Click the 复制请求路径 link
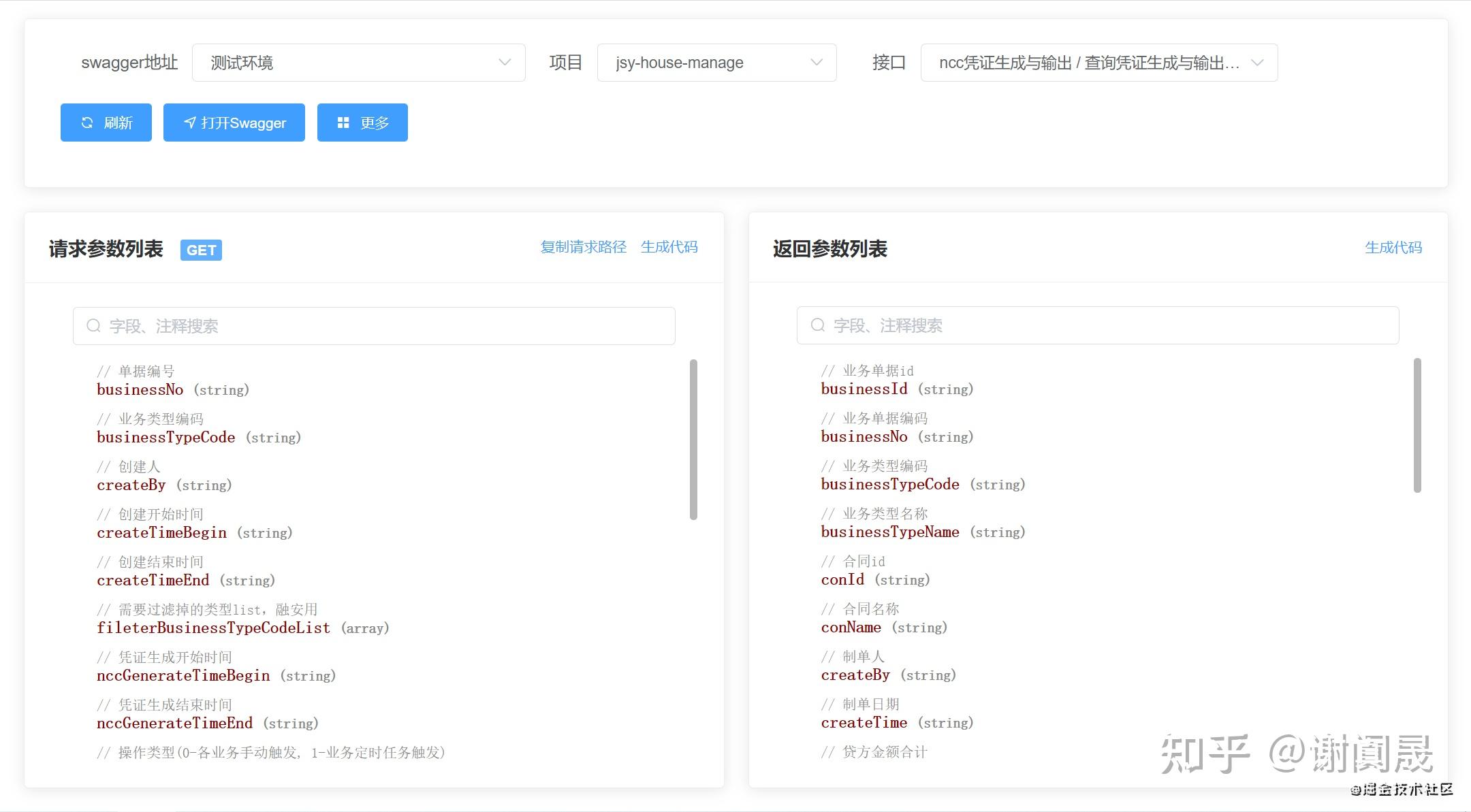This screenshot has height=812, width=1471. [x=584, y=247]
